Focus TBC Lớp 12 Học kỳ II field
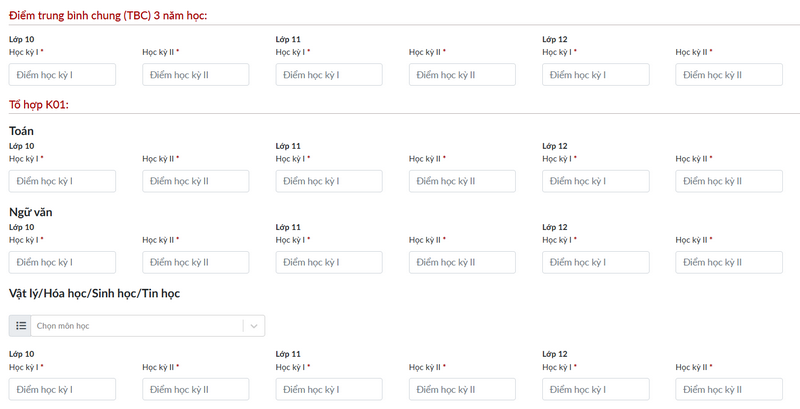The image size is (800, 409). 729,75
